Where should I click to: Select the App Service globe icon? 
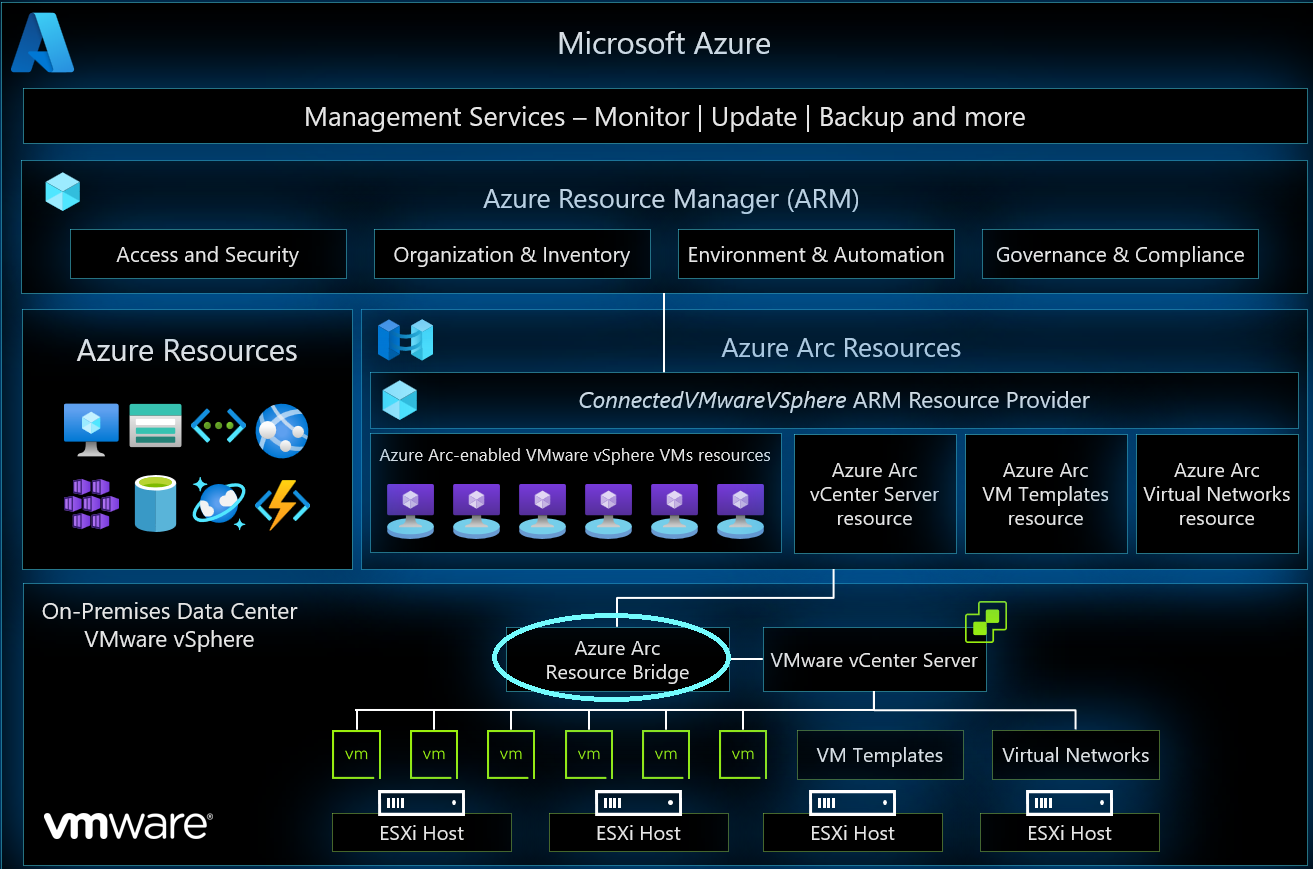282,431
